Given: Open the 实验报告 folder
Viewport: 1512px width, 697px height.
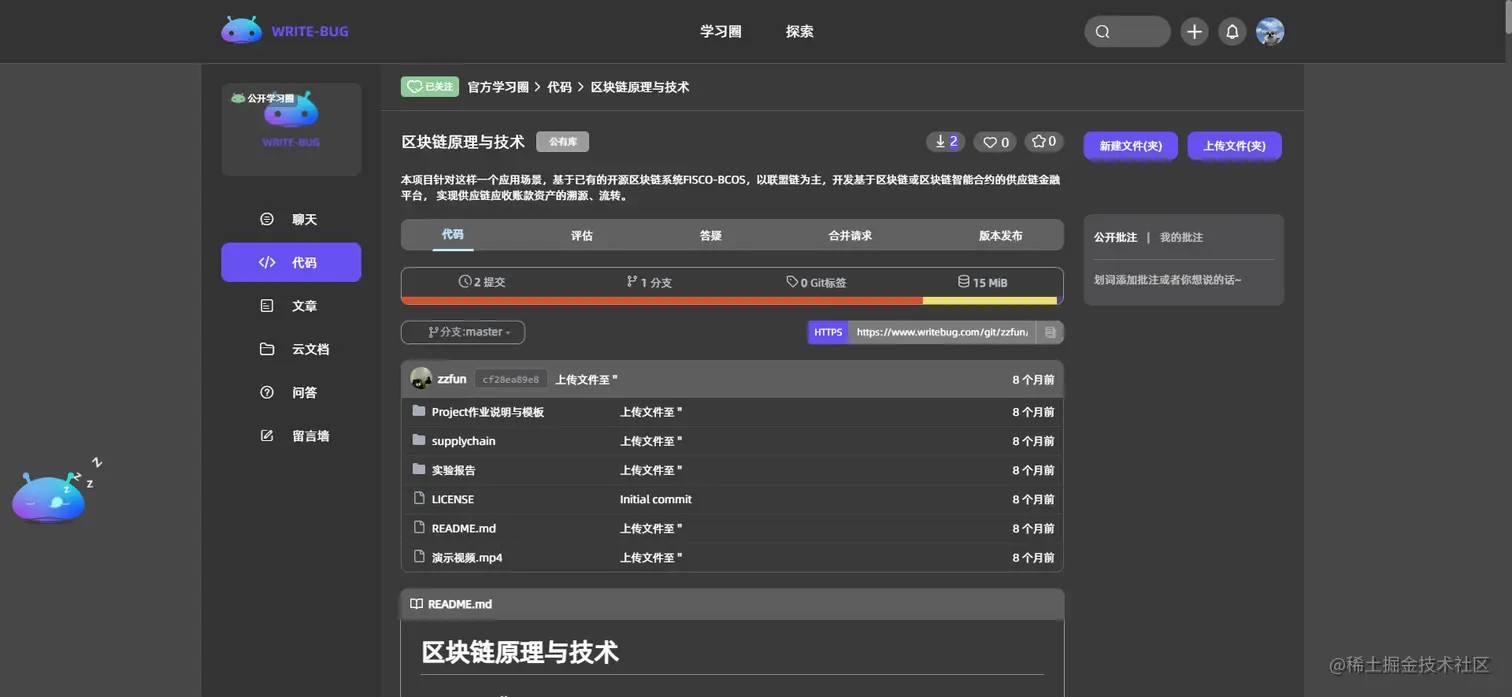Looking at the screenshot, I should pyautogui.click(x=454, y=470).
